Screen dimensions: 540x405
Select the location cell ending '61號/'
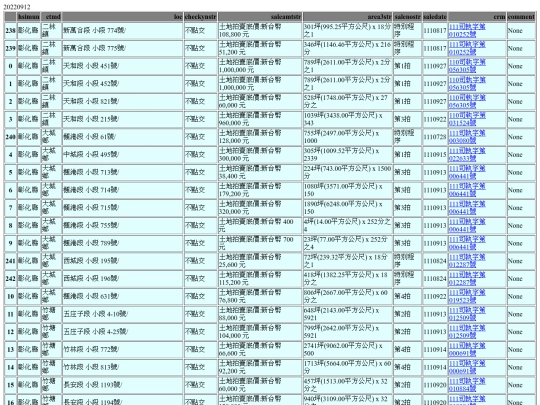pos(122,137)
